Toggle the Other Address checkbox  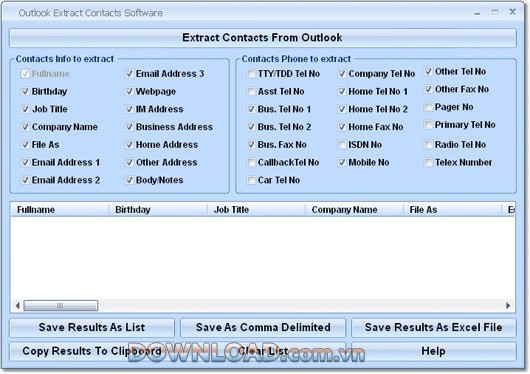129,162
